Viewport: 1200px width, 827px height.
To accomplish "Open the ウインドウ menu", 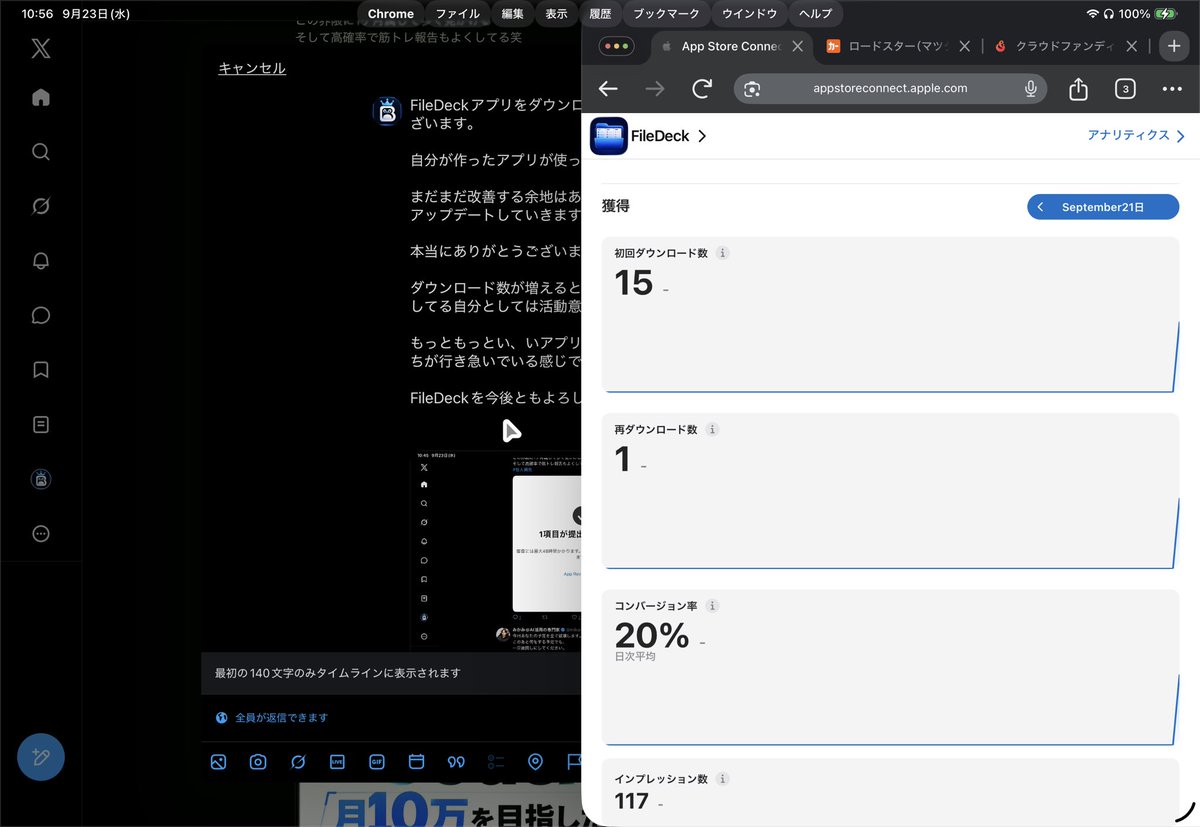I will tap(750, 14).
